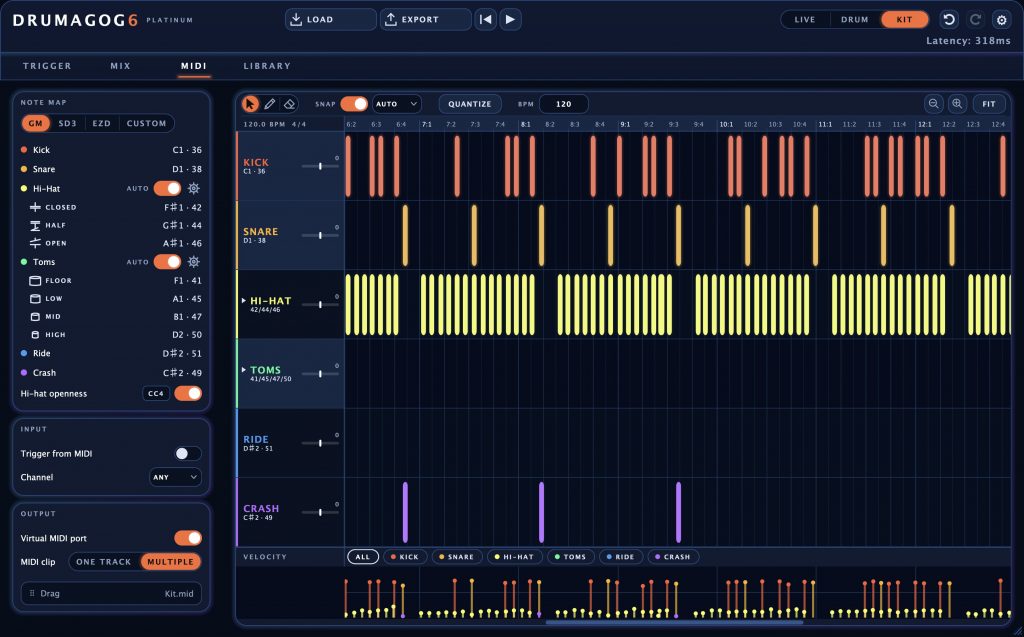
Task: Select MULTIPLE MIDI clip mode
Action: 170,561
